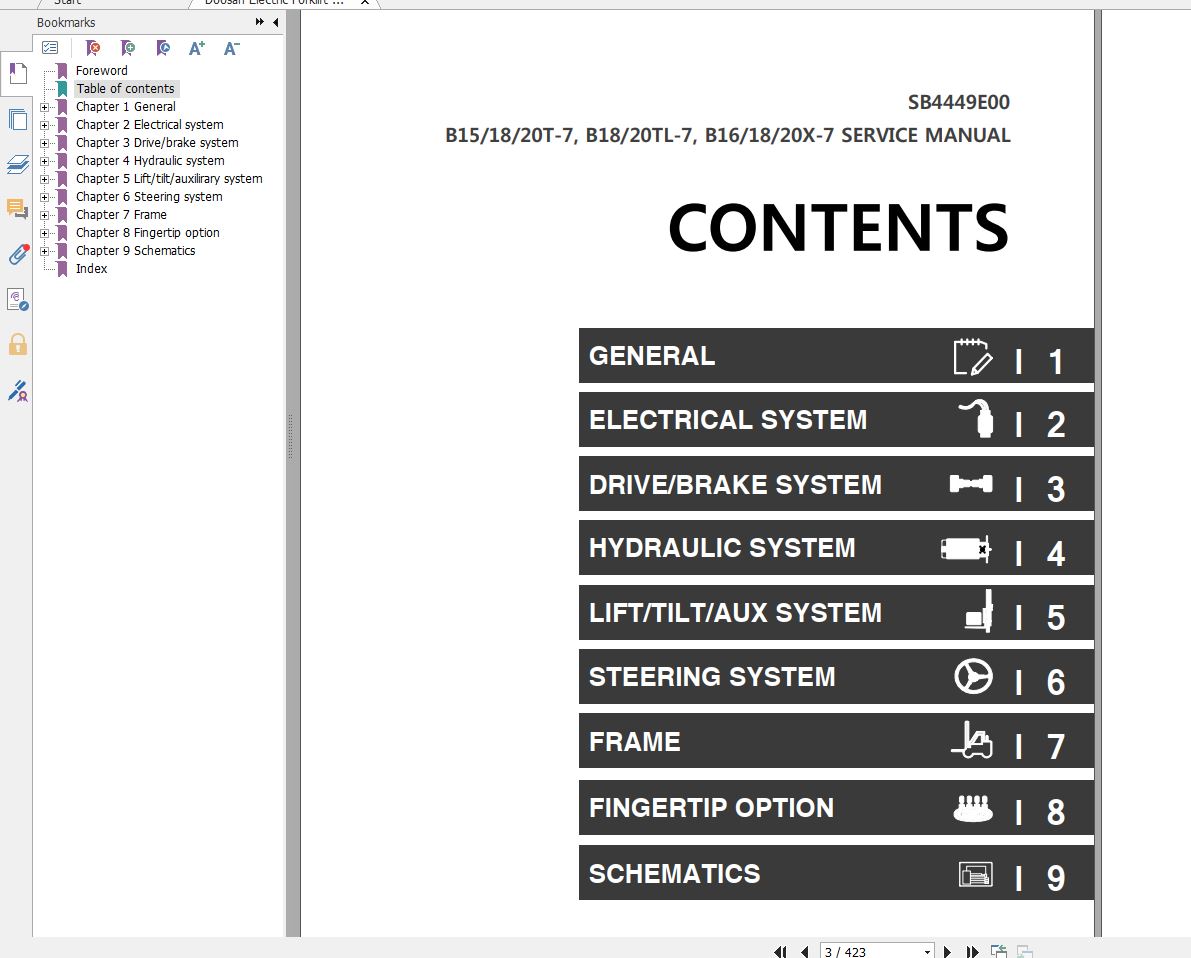Go to the first page
Viewport: 1191px width, 958px height.
pos(780,952)
